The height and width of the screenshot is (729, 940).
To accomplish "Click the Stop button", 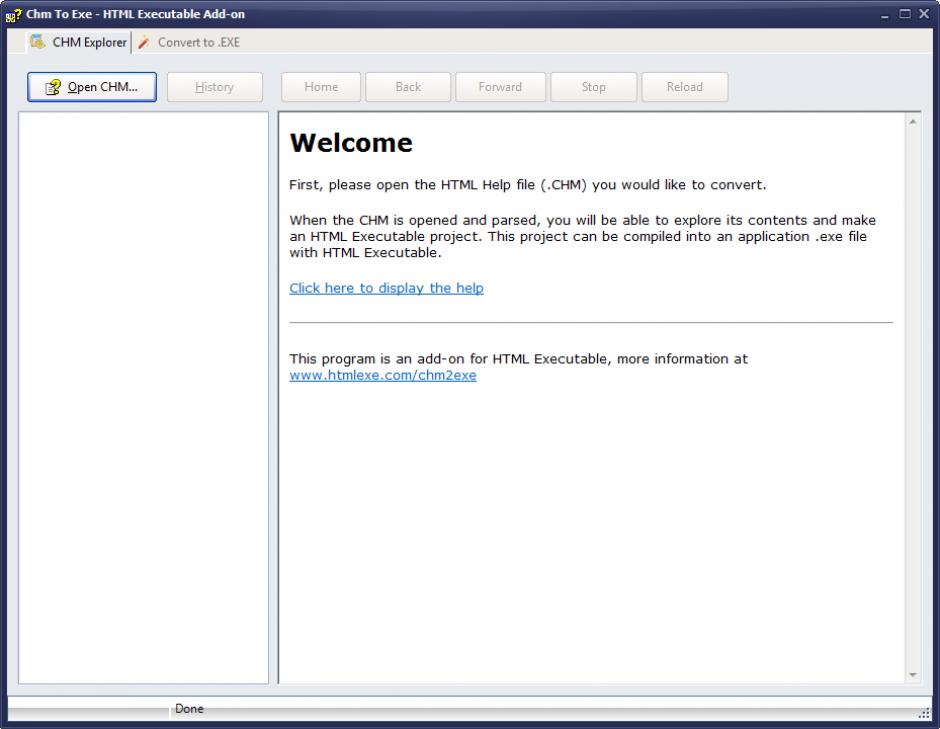I will point(593,87).
